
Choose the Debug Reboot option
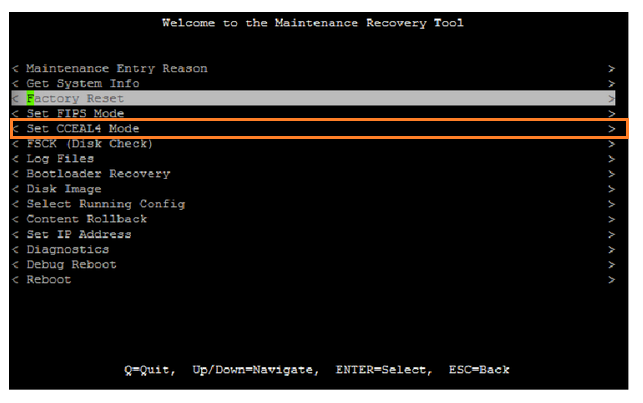[x=313, y=264]
